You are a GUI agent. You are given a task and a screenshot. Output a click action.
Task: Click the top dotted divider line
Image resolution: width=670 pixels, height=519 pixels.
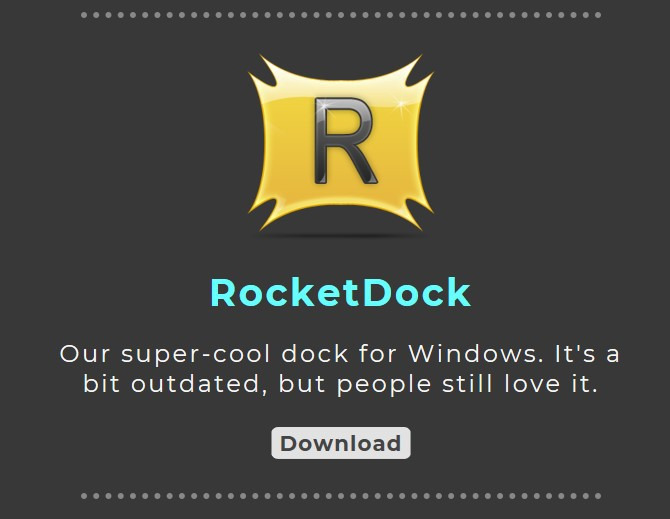coord(341,15)
